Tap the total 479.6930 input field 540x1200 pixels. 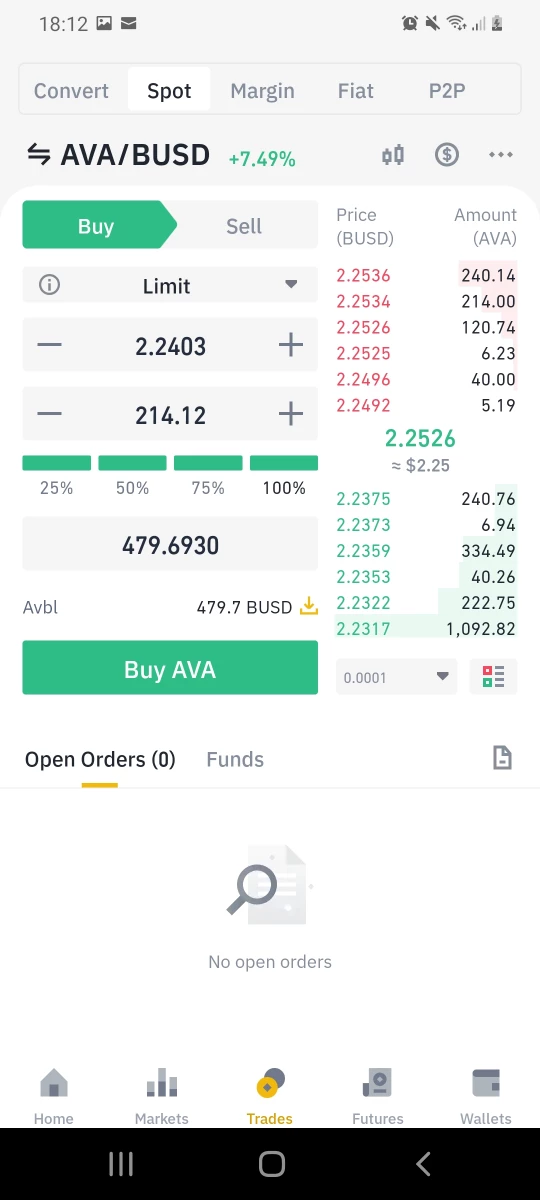[170, 545]
